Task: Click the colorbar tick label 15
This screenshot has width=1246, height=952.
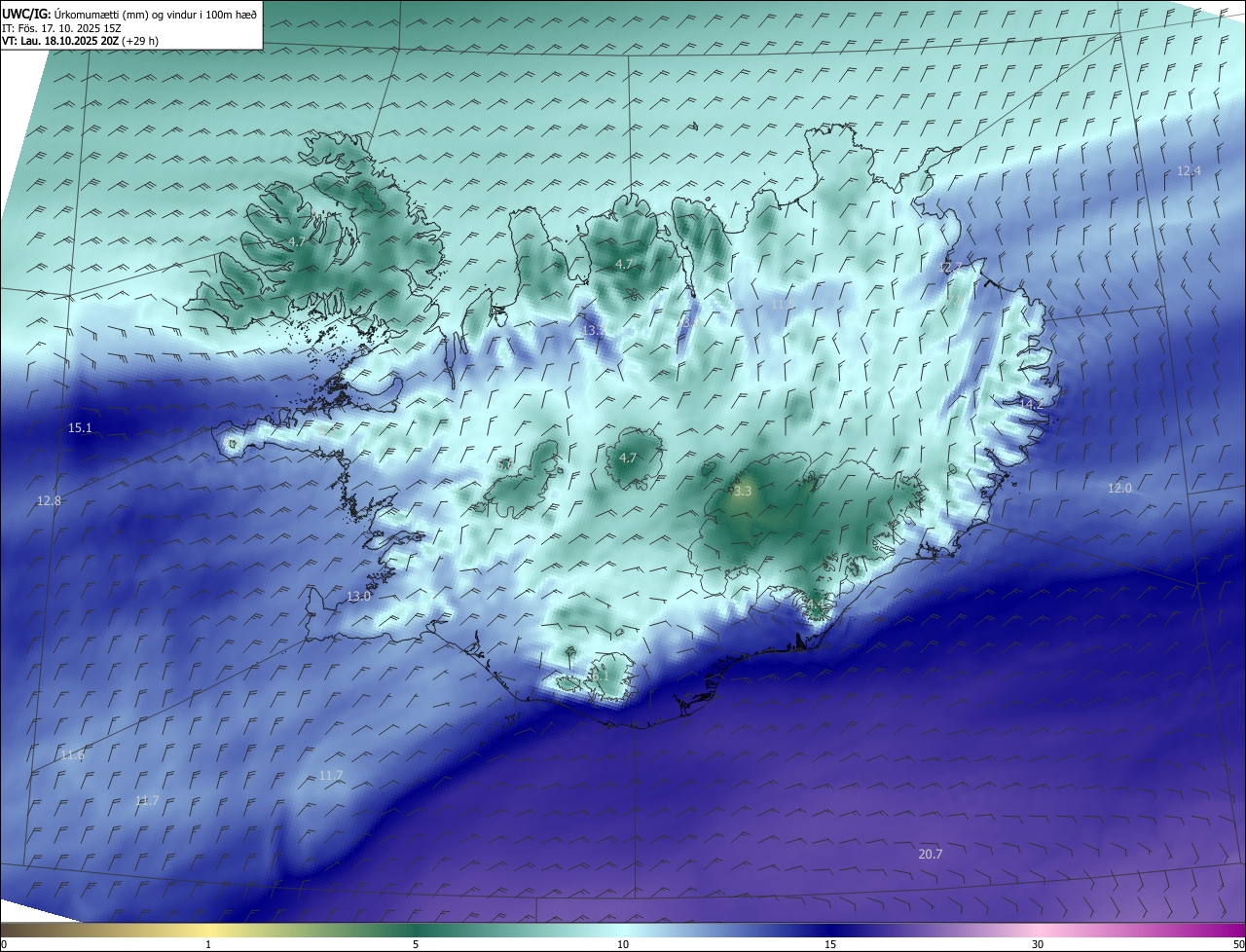Action: (x=830, y=944)
